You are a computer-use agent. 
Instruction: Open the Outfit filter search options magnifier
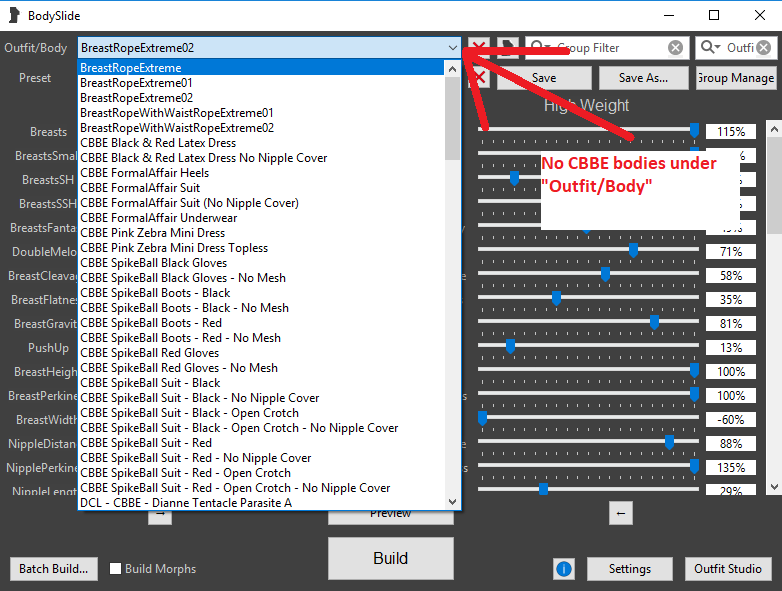coord(710,47)
